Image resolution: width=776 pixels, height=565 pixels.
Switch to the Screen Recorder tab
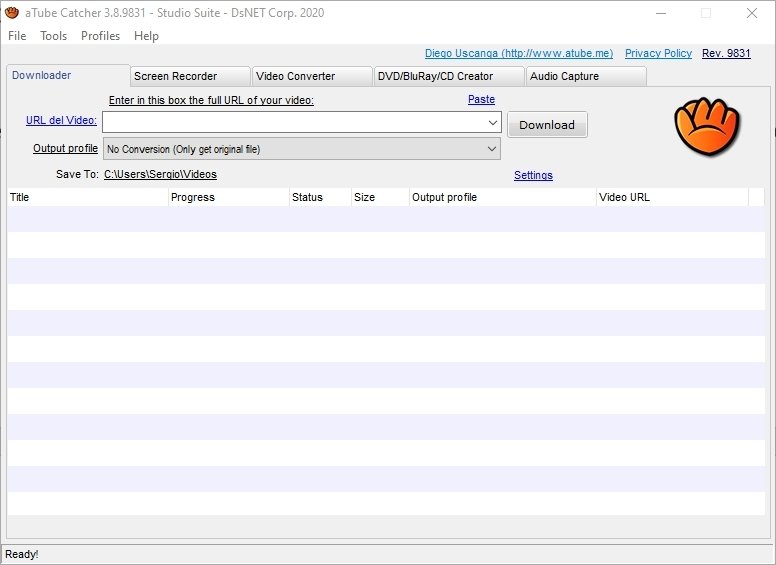190,76
